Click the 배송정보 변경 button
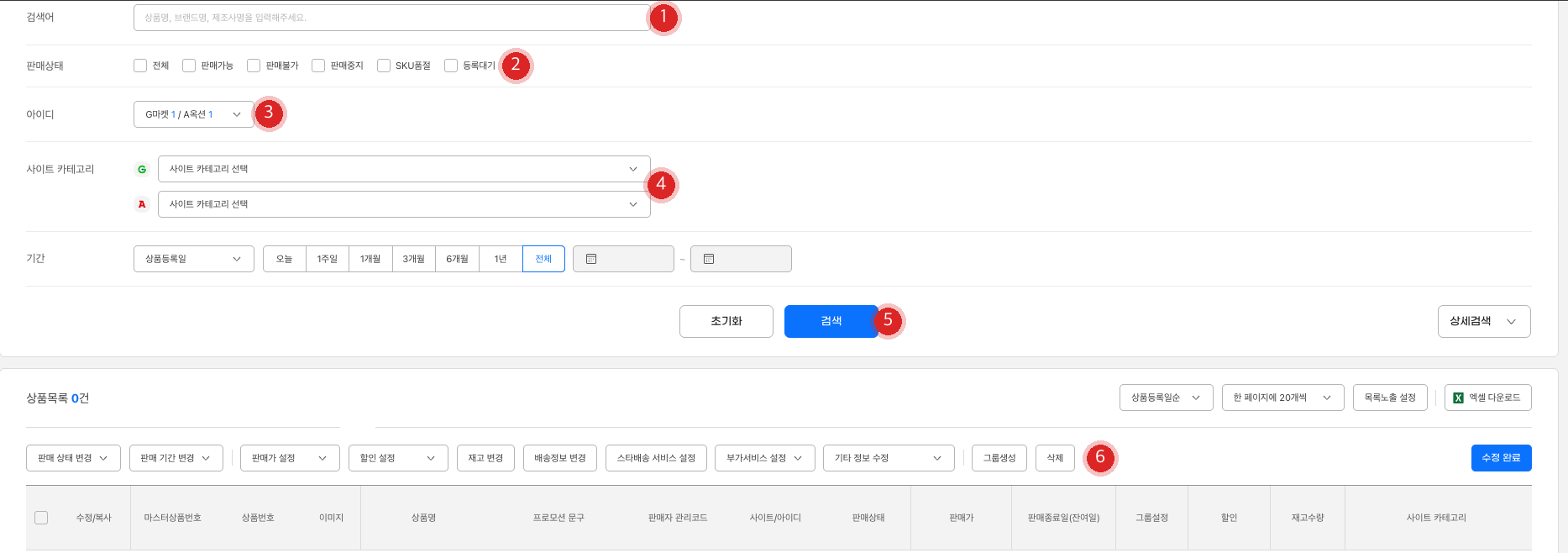 [560, 458]
